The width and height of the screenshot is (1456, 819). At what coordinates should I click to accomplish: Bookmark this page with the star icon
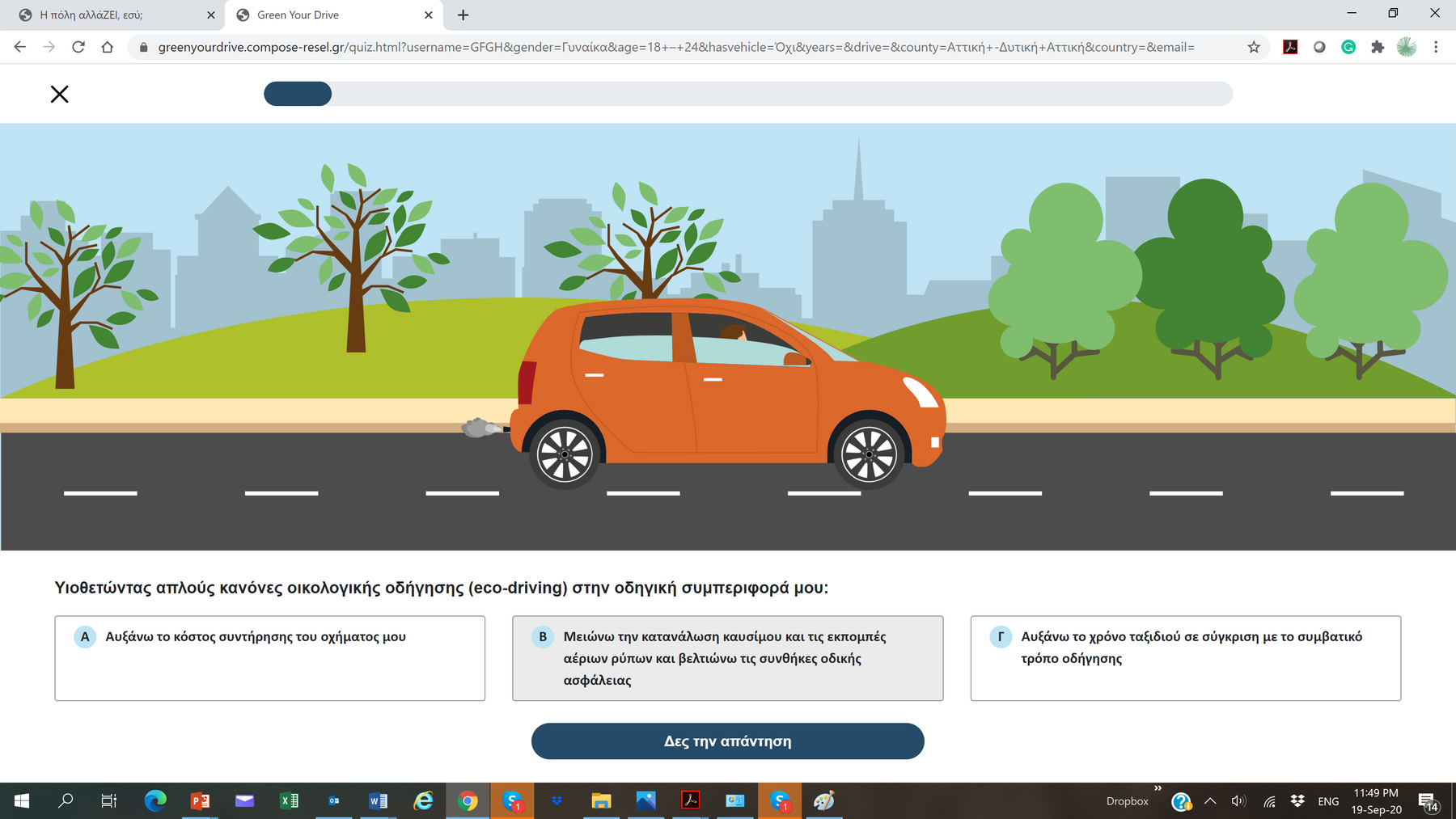pyautogui.click(x=1254, y=47)
